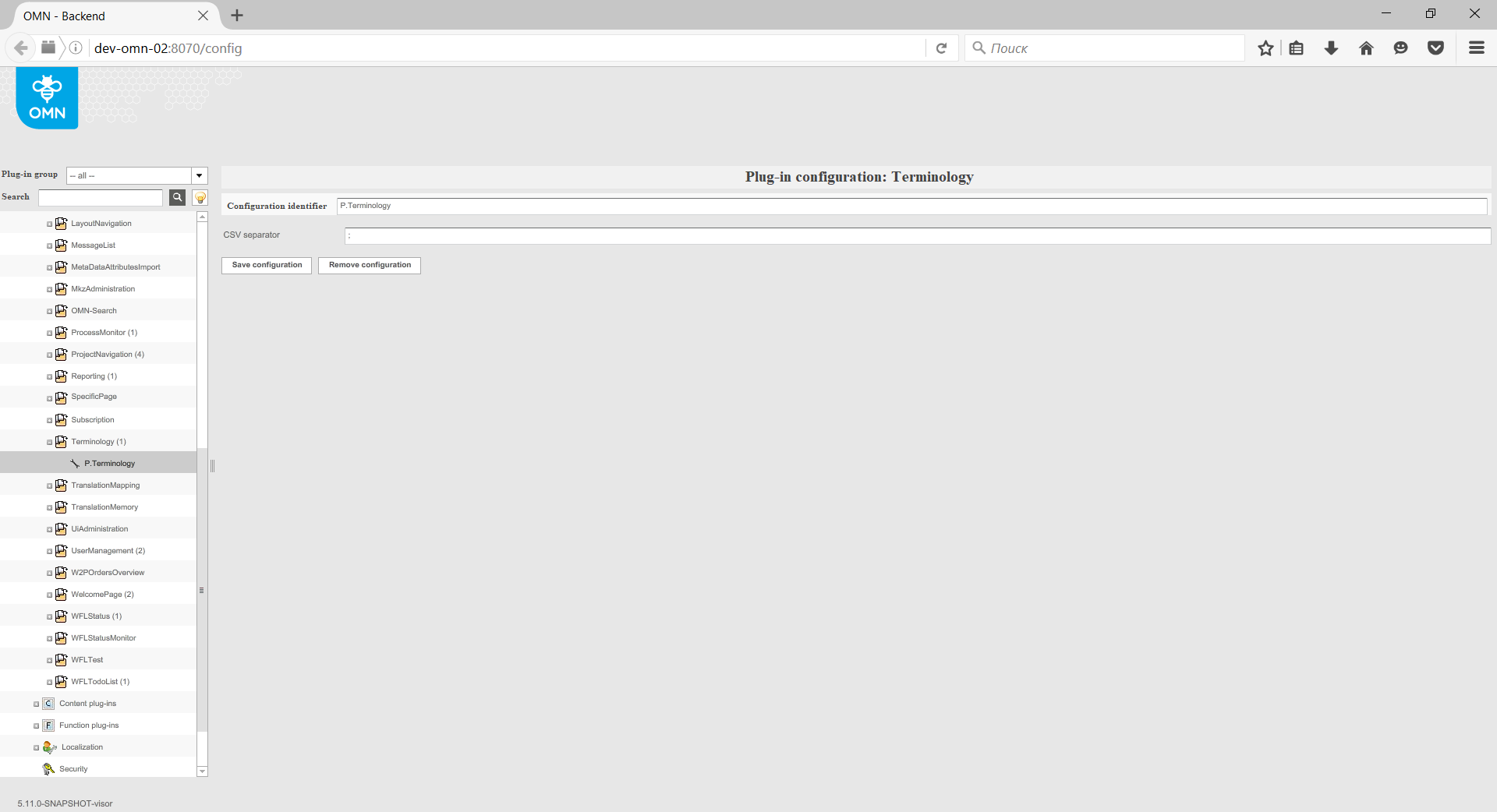Open the Plug-in group dropdown
Screen dimensions: 1497x812
(x=200, y=175)
